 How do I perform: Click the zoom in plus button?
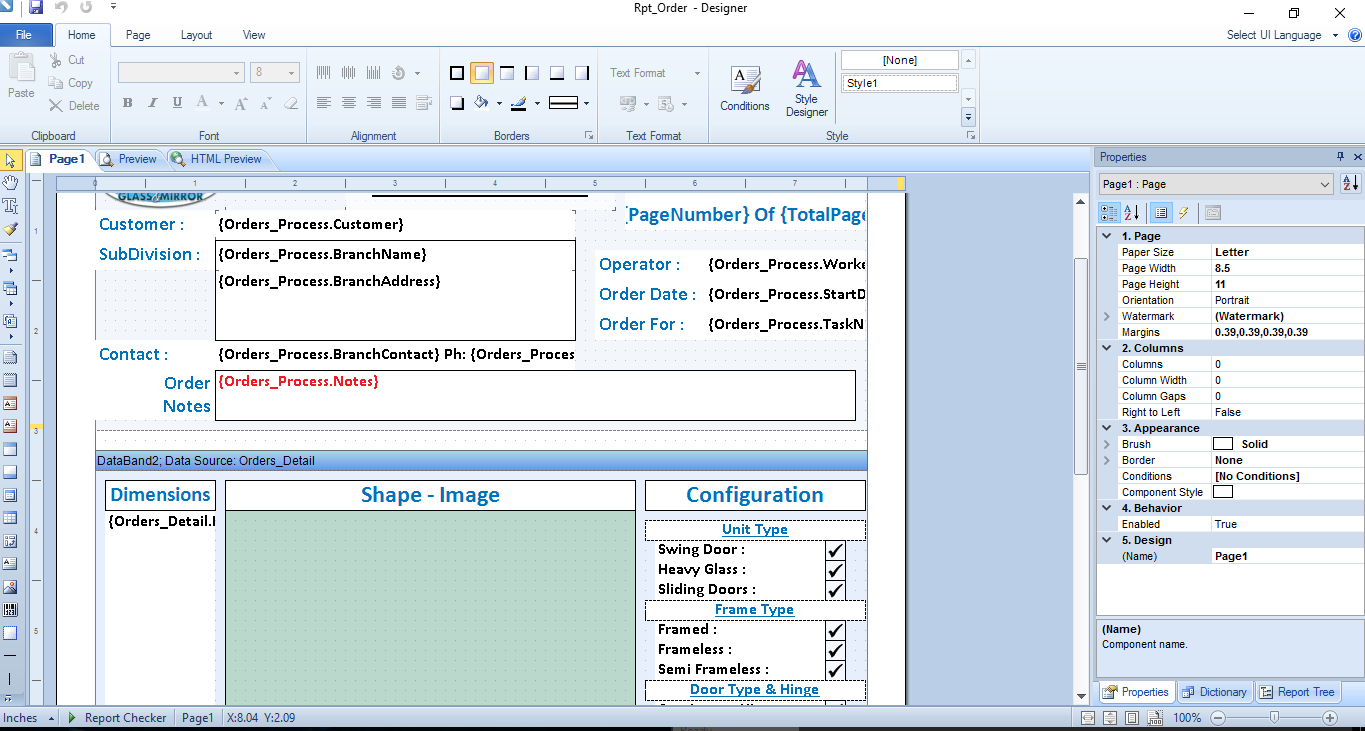pyautogui.click(x=1330, y=718)
